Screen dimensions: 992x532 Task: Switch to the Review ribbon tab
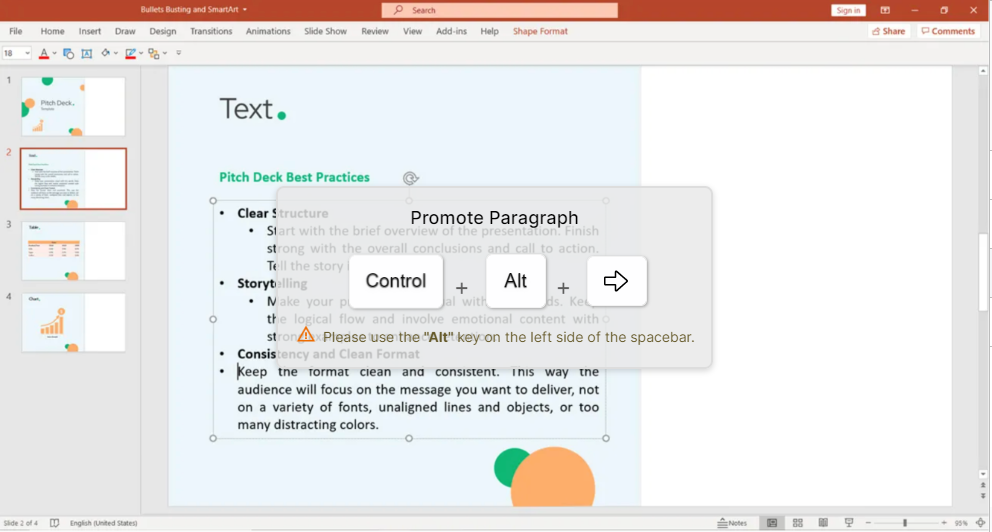point(375,31)
